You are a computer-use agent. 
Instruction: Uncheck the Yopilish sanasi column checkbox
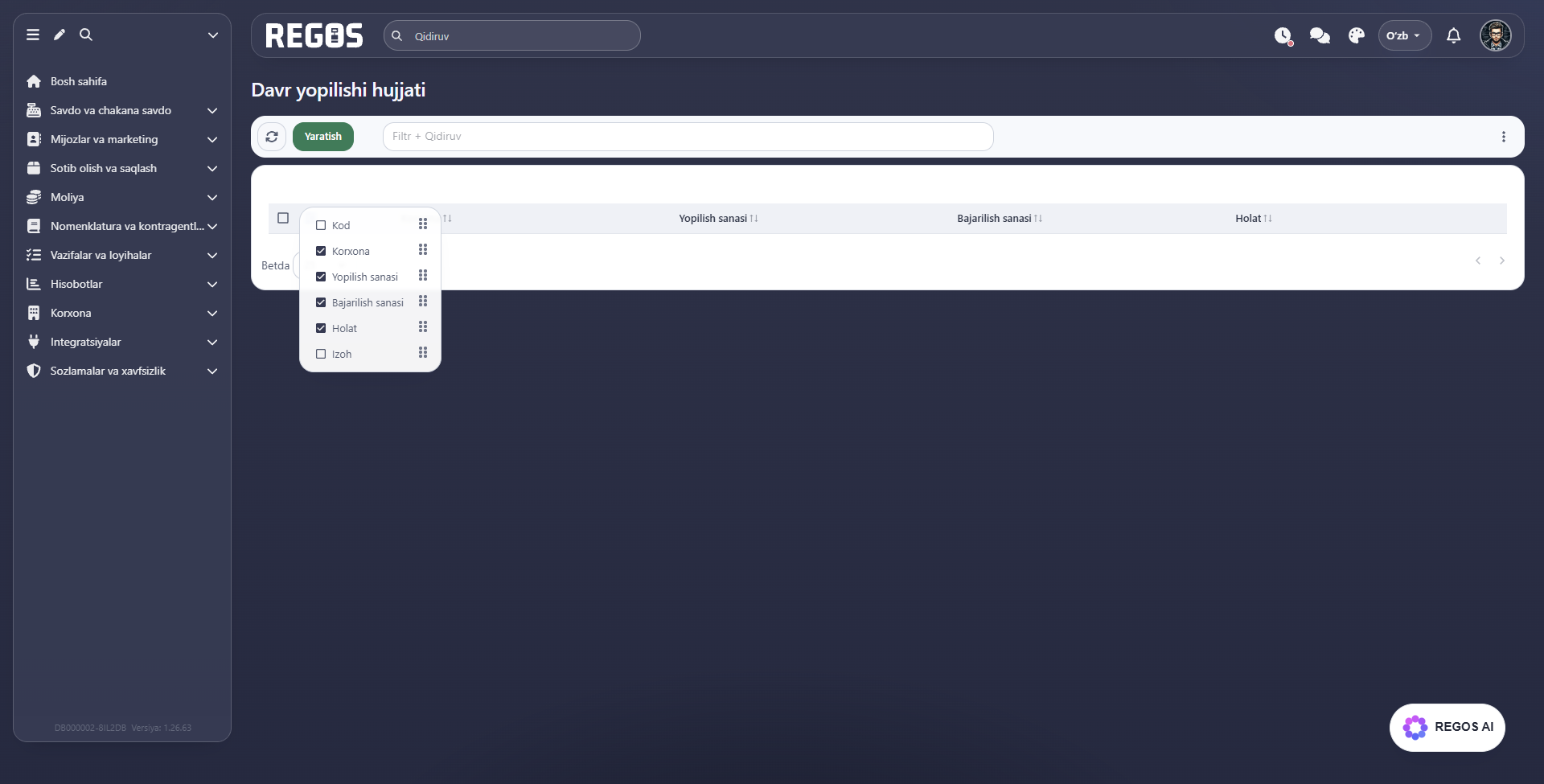[321, 277]
